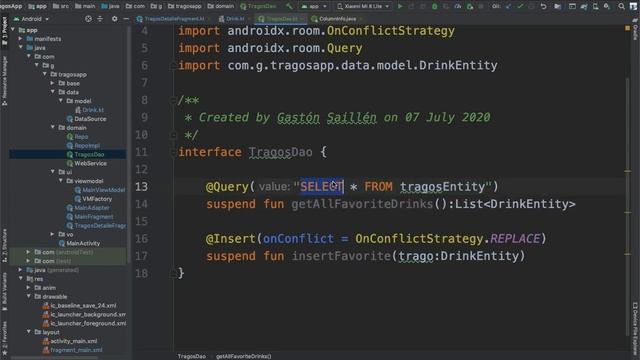640x360 pixels.
Task: Click 'tragosEntity' in the Query string
Action: coord(442,187)
